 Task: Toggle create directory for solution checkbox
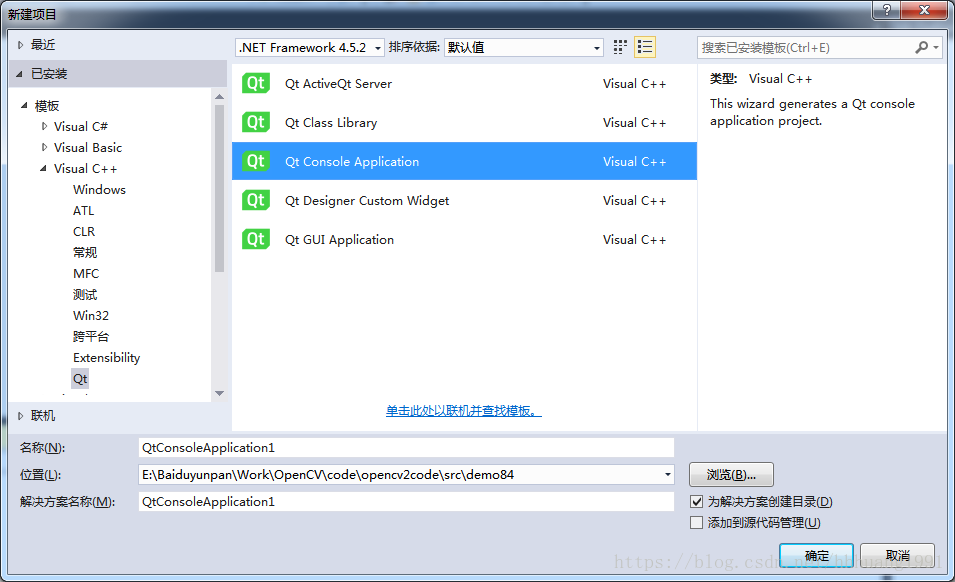(x=697, y=502)
